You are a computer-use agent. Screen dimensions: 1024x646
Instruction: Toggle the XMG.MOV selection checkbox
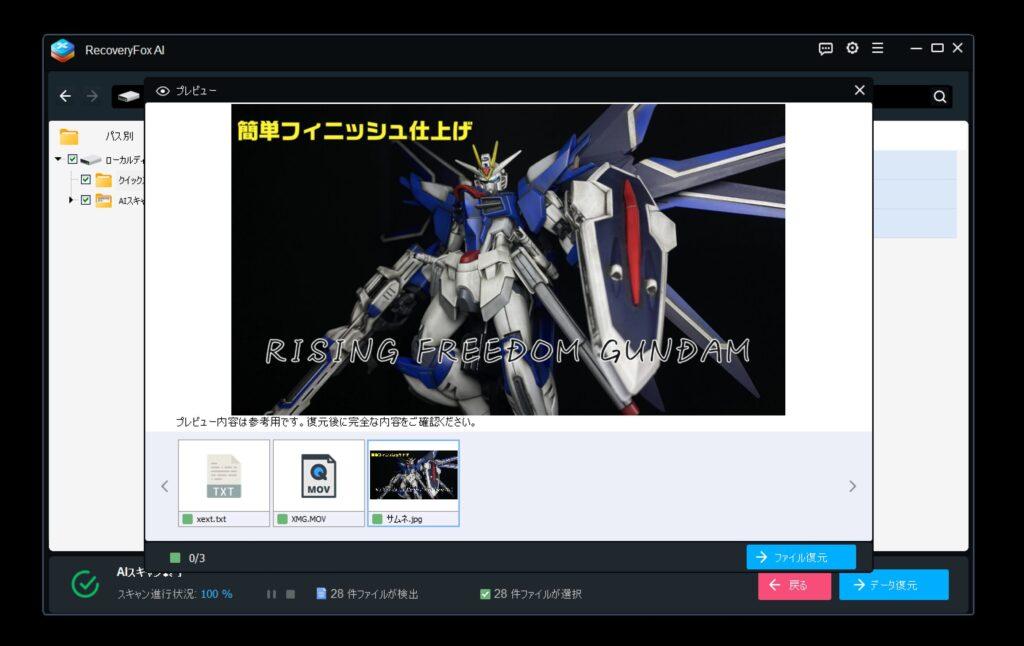(x=282, y=519)
